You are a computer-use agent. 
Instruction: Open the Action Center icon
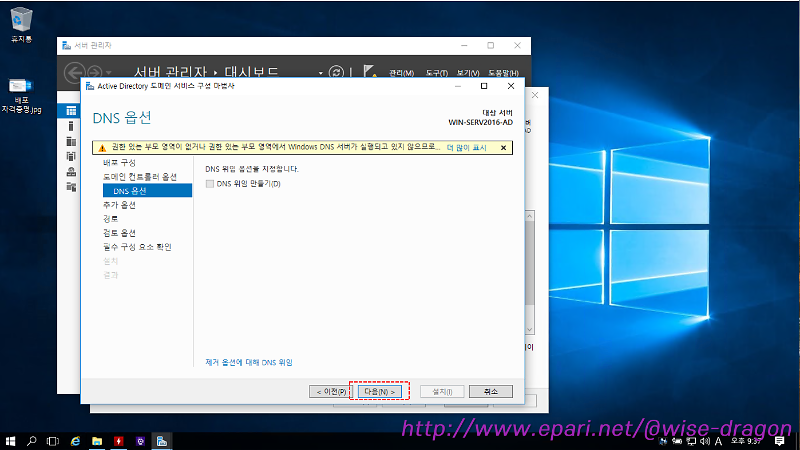coord(779,441)
